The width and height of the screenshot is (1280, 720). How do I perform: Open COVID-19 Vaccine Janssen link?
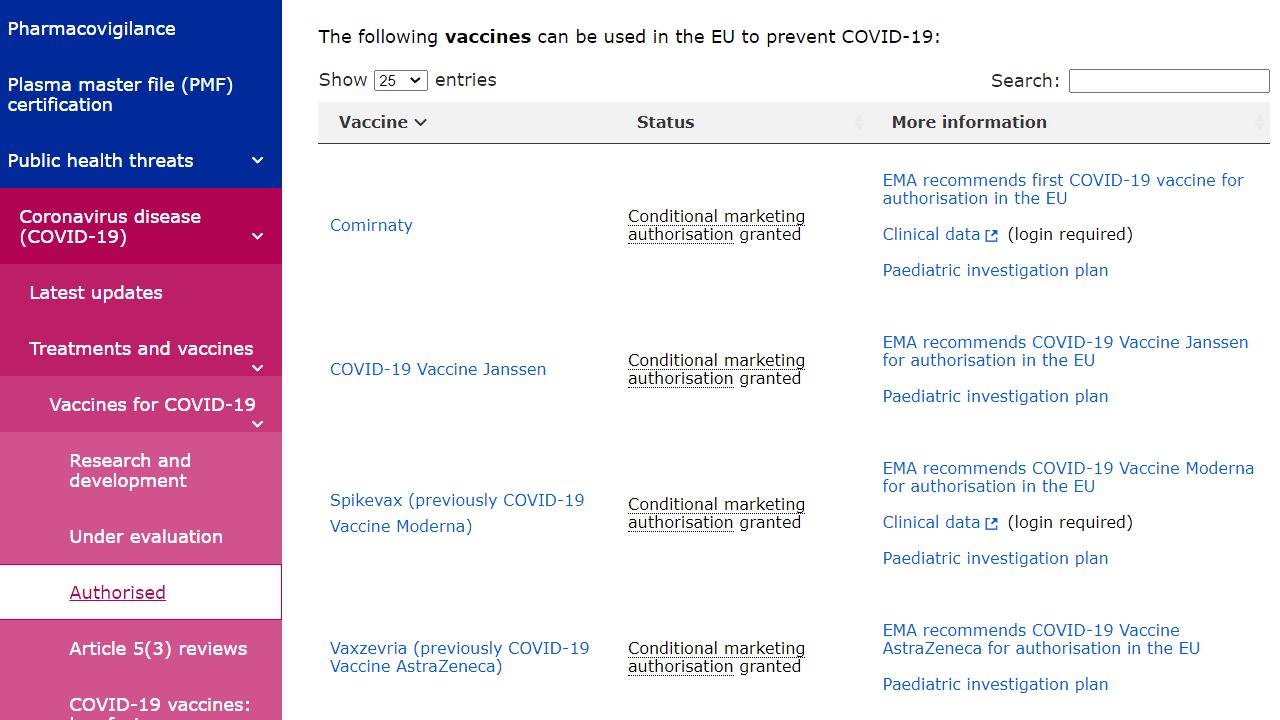tap(438, 370)
